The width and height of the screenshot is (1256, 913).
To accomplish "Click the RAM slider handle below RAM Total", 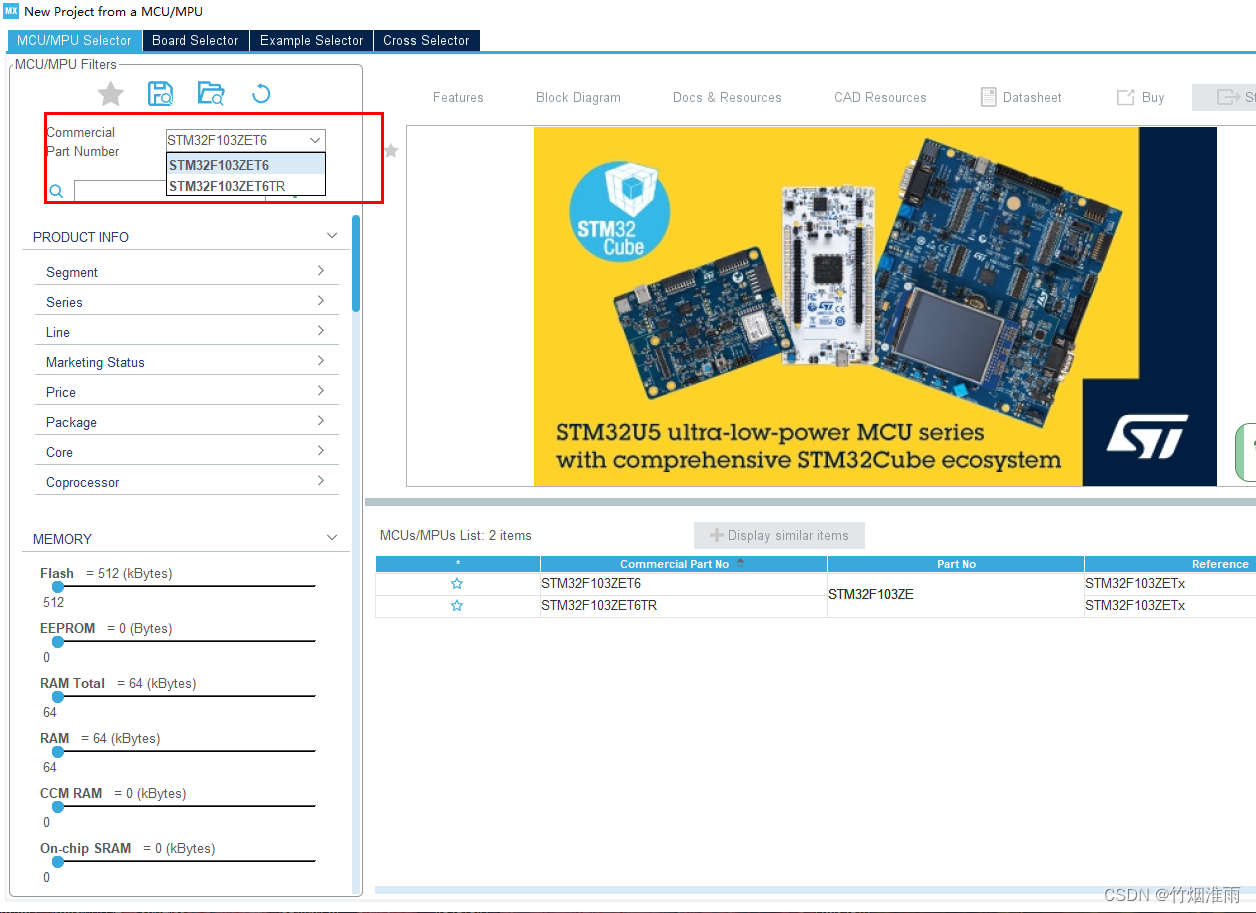I will tap(58, 752).
